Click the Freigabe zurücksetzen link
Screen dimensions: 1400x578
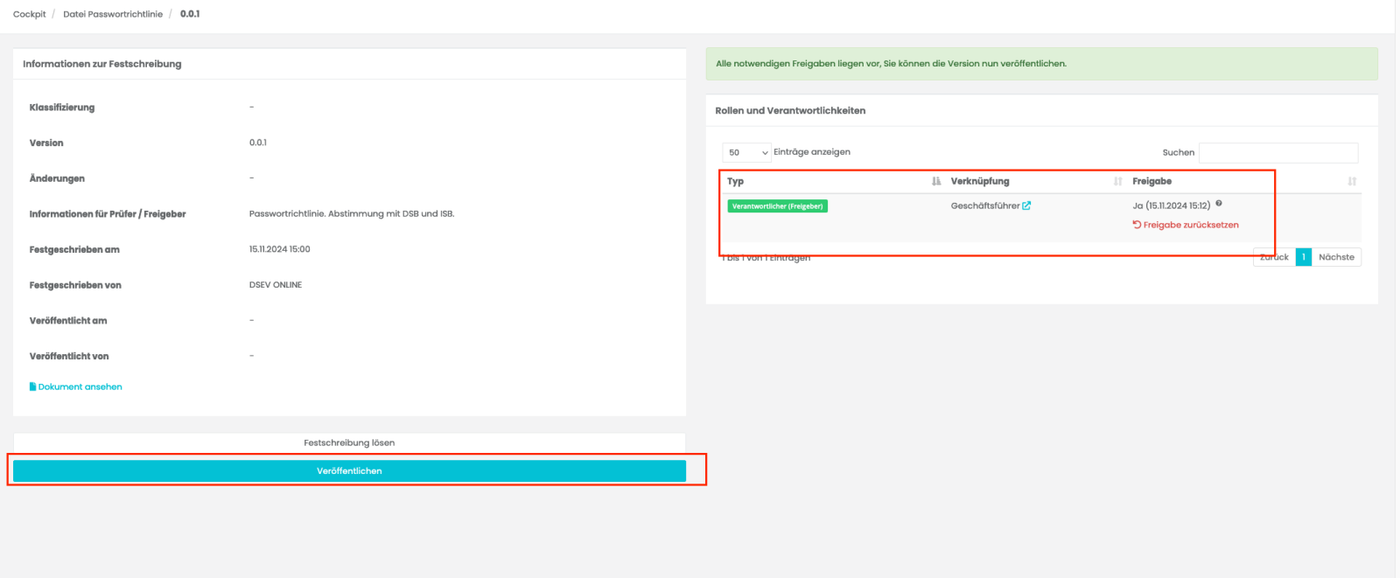tap(1191, 225)
